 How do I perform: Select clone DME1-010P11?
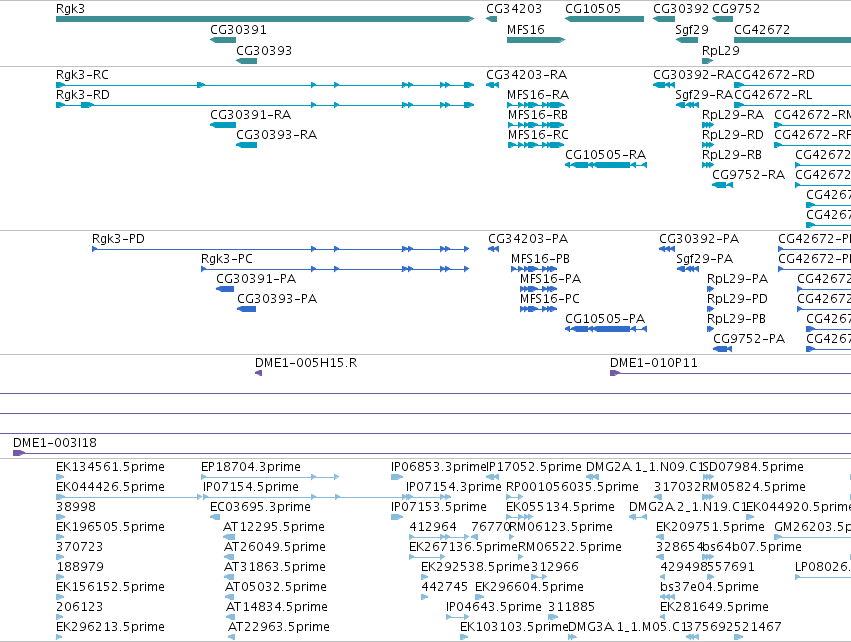coord(731,373)
